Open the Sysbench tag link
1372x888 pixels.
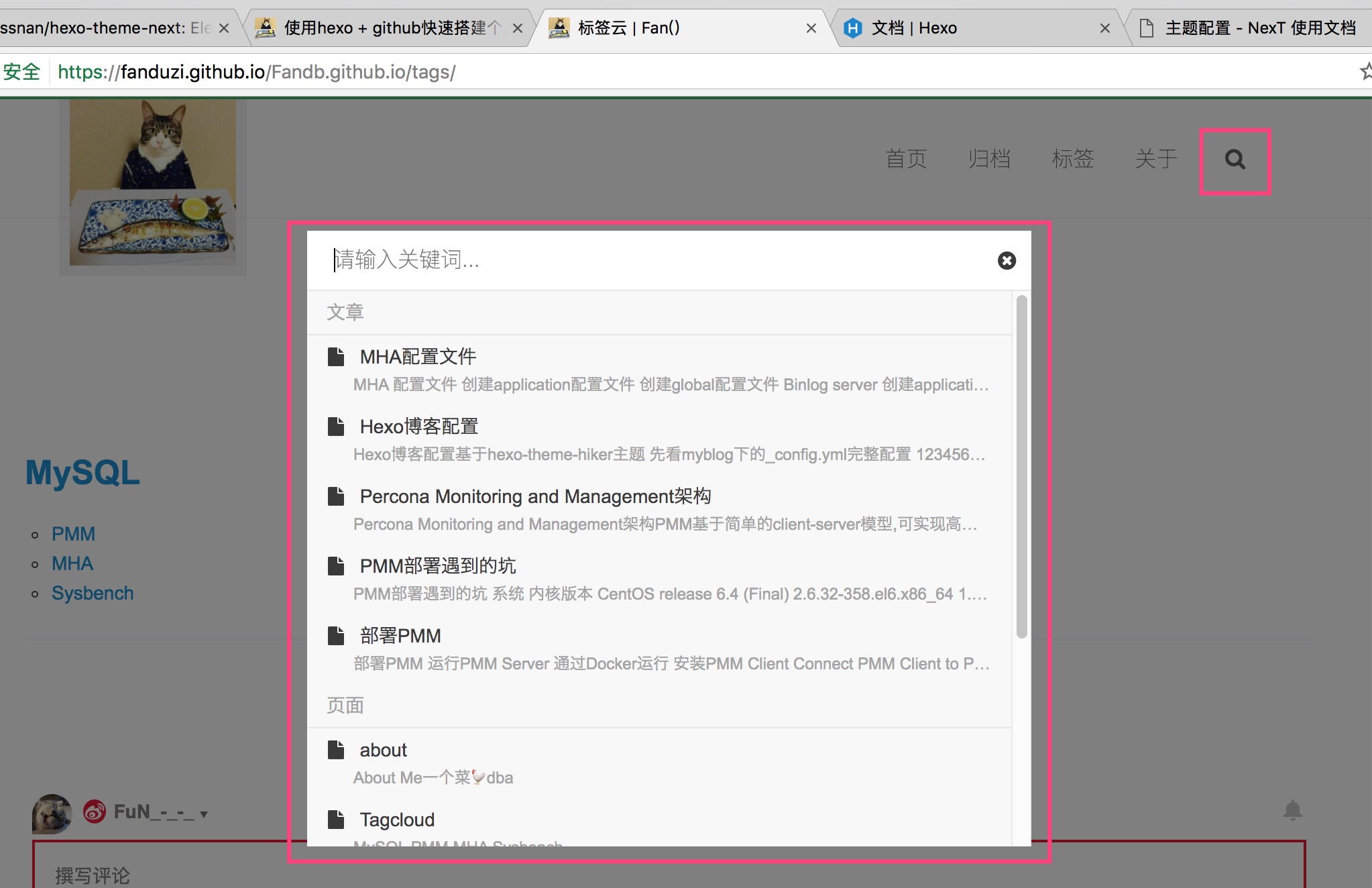93,593
